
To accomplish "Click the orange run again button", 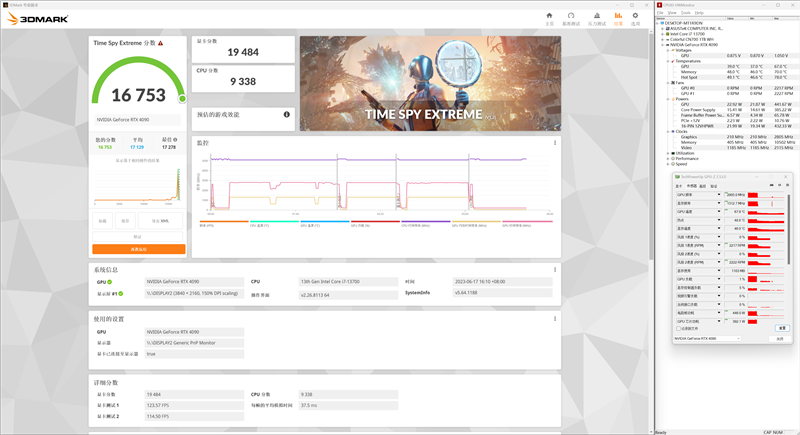I will pyautogui.click(x=138, y=249).
